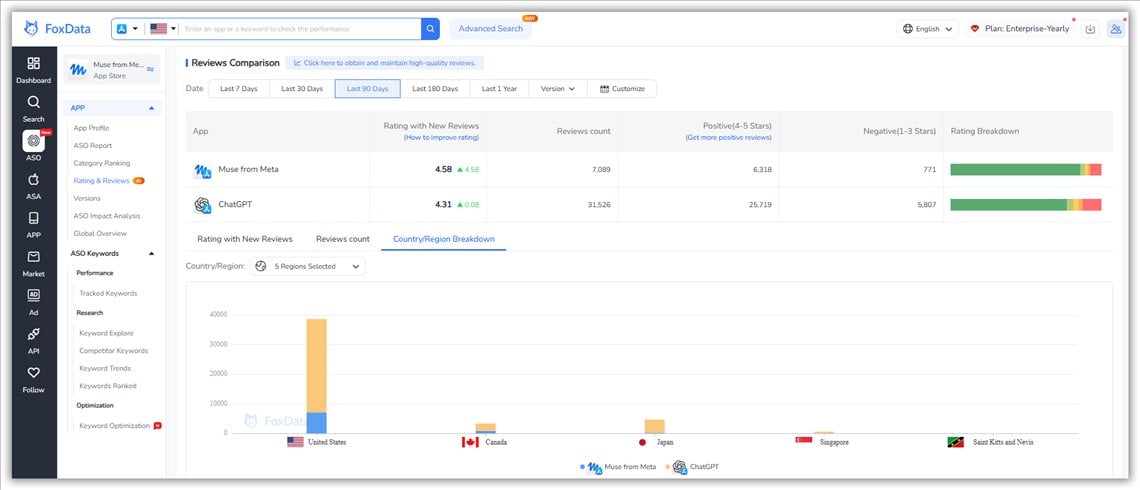This screenshot has height=490, width=1140.
Task: Open Keyword Trends in sidebar
Action: [x=104, y=369]
